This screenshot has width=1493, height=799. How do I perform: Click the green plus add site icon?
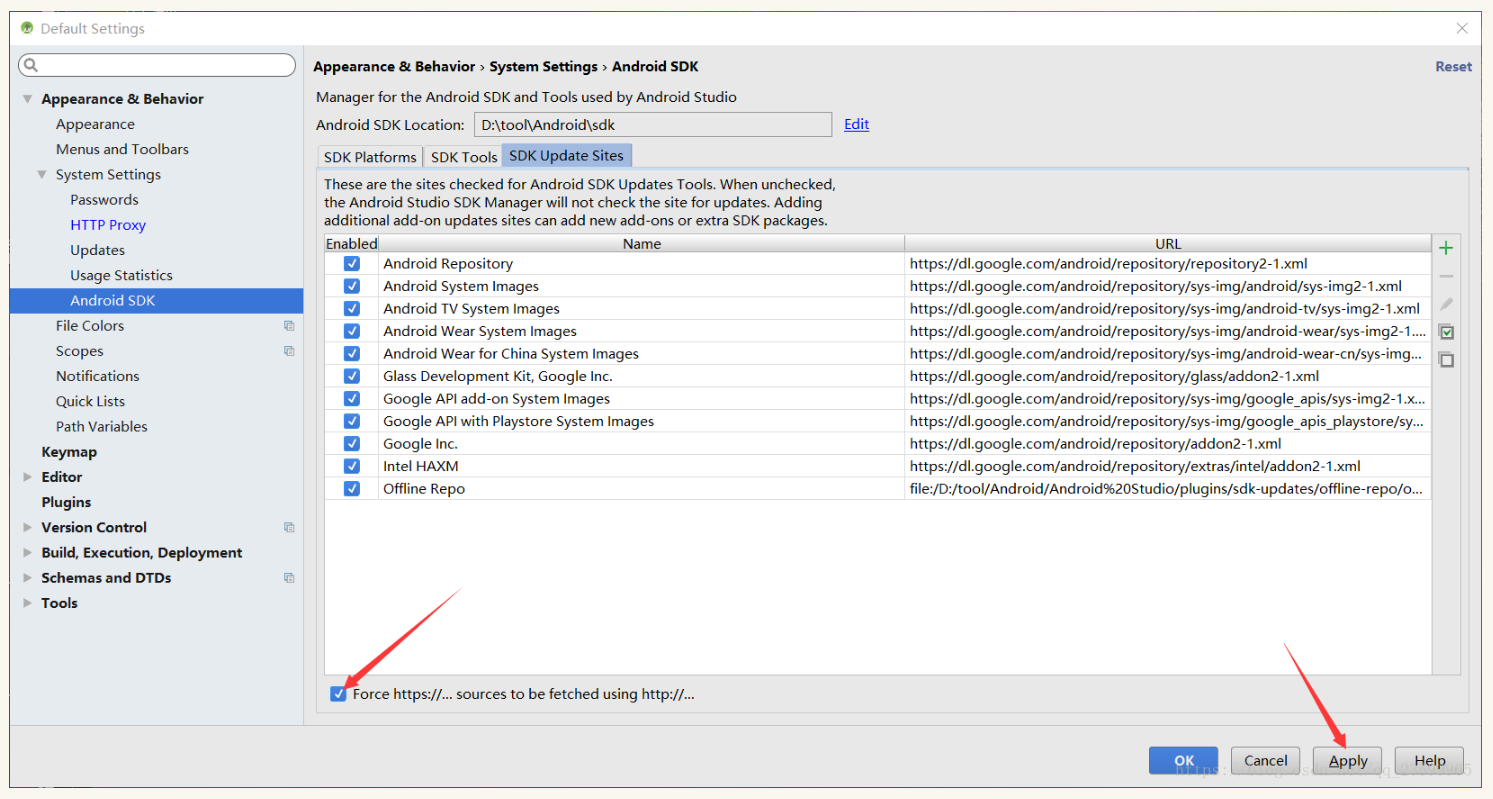pos(1445,248)
